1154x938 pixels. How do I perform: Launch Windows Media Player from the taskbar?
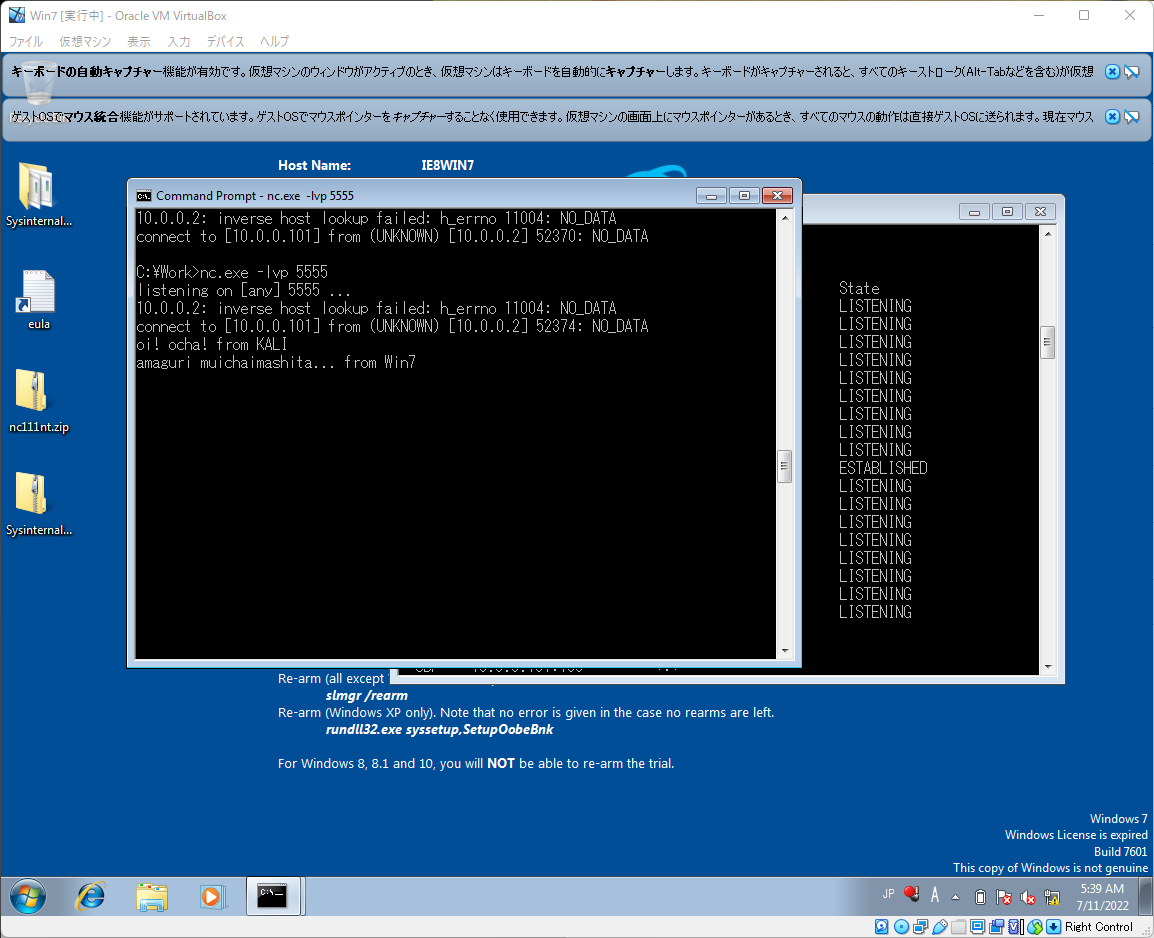click(x=212, y=896)
